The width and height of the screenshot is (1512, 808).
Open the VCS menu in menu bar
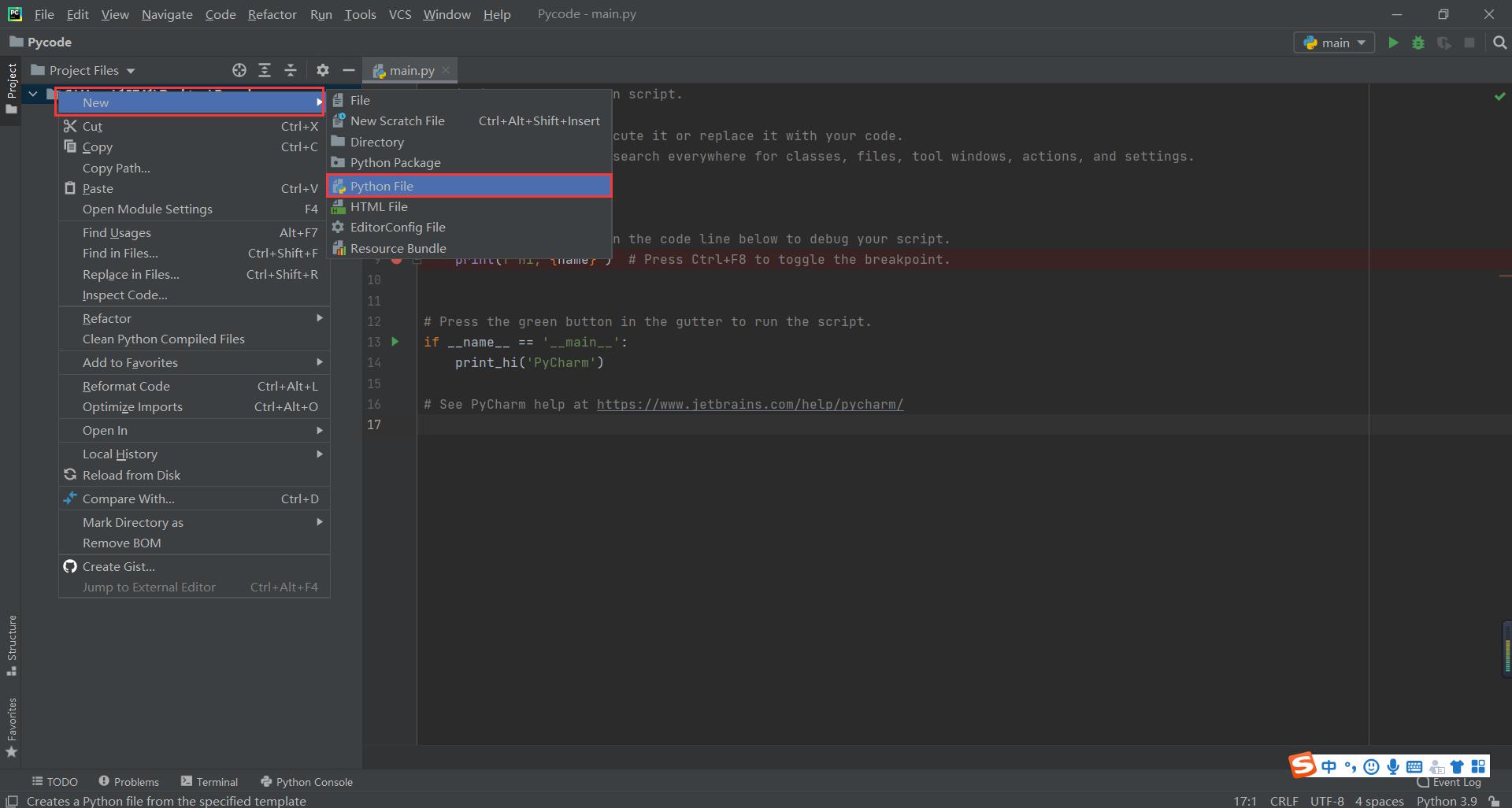400,14
